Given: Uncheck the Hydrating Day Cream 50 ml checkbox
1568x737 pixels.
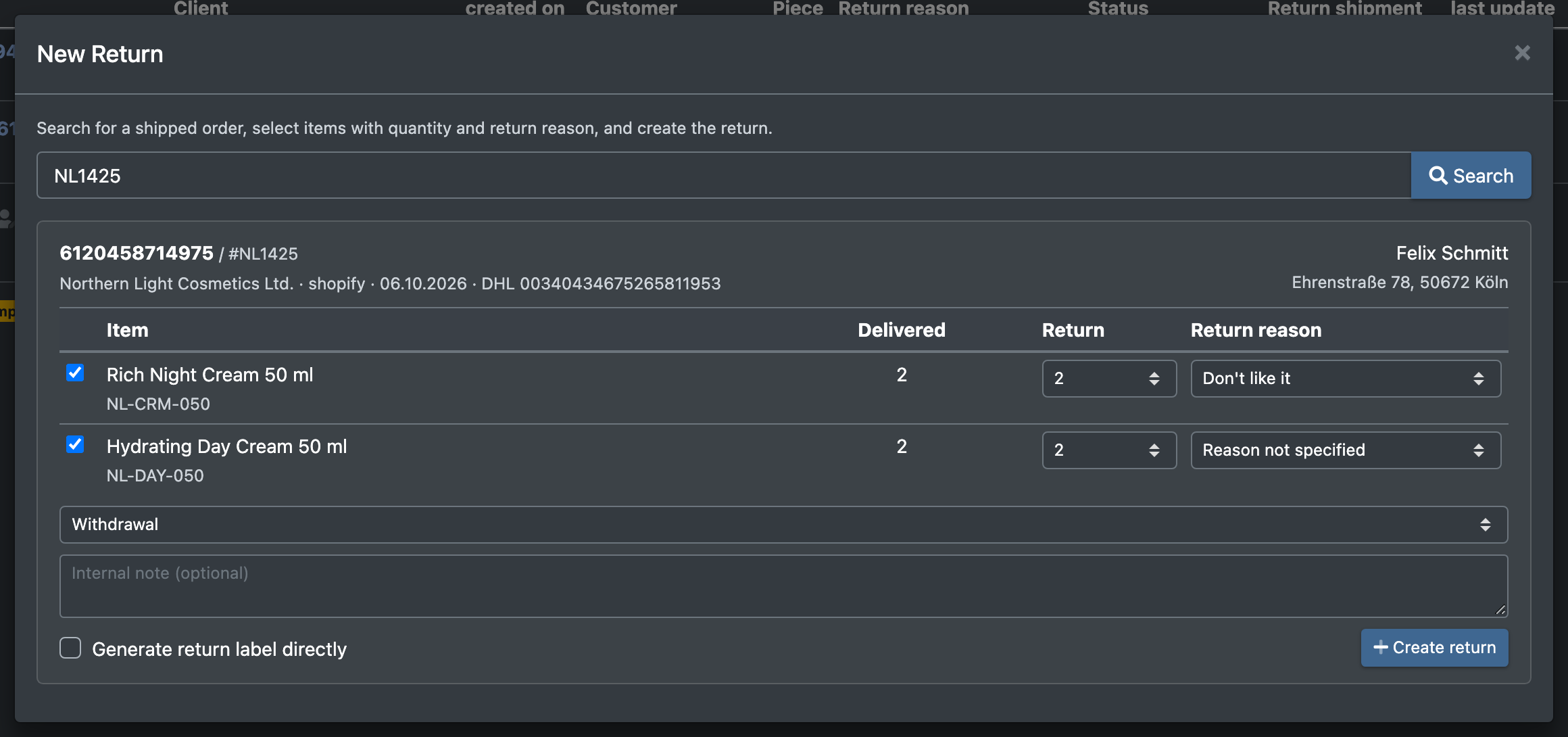Looking at the screenshot, I should coord(75,444).
